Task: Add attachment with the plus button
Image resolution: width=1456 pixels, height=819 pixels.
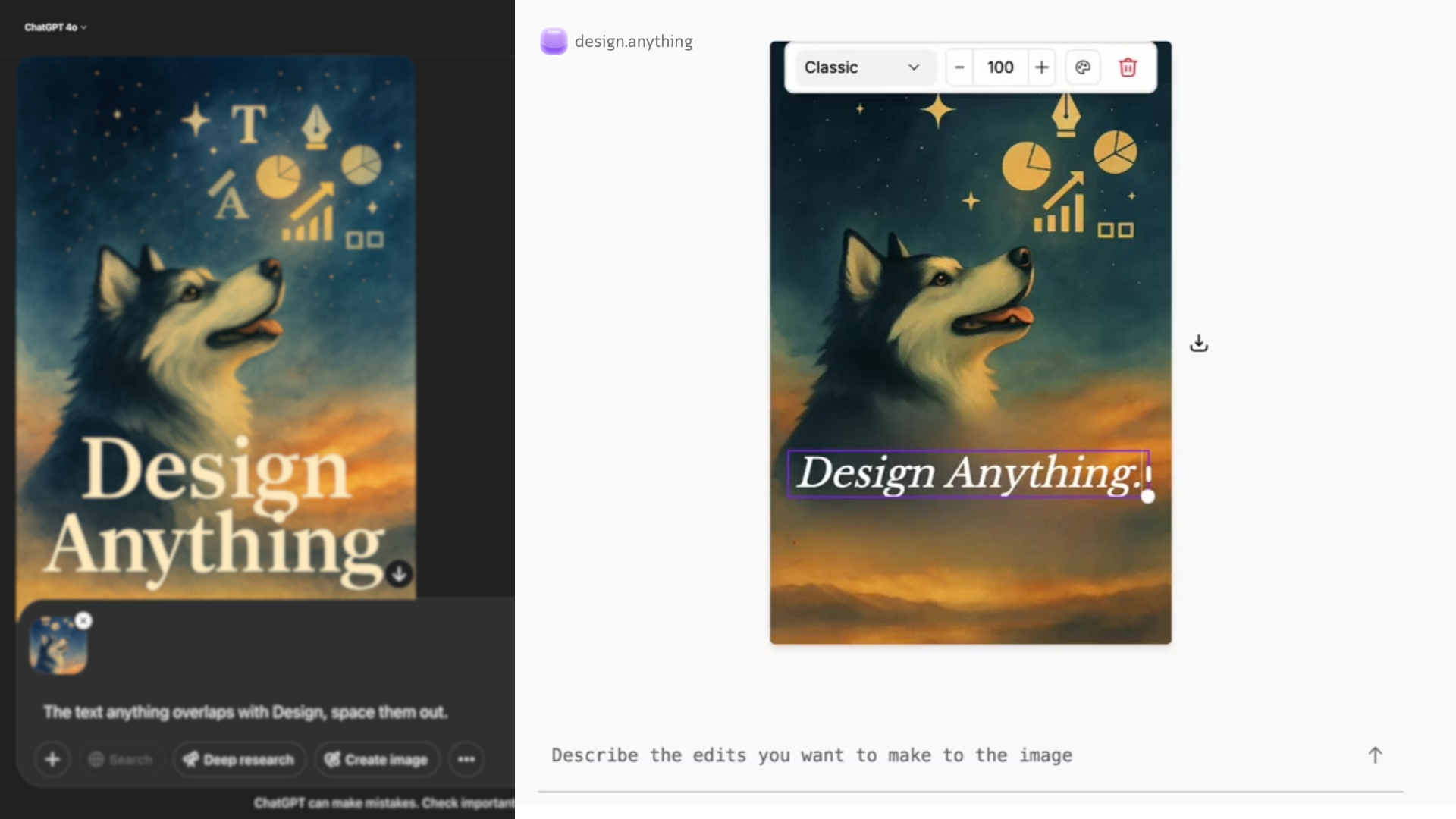Action: pos(52,759)
